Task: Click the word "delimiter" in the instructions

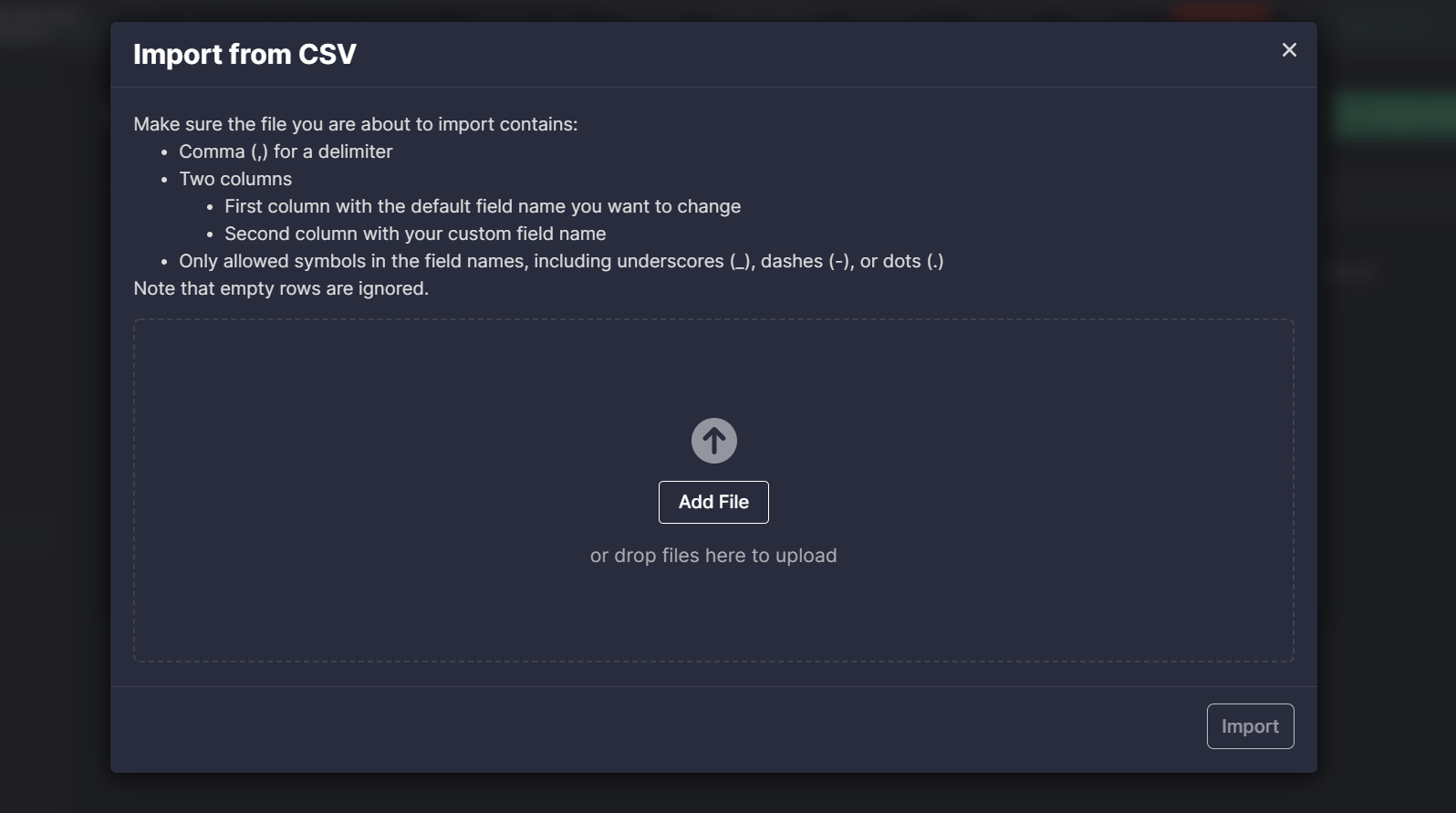Action: pyautogui.click(x=355, y=151)
